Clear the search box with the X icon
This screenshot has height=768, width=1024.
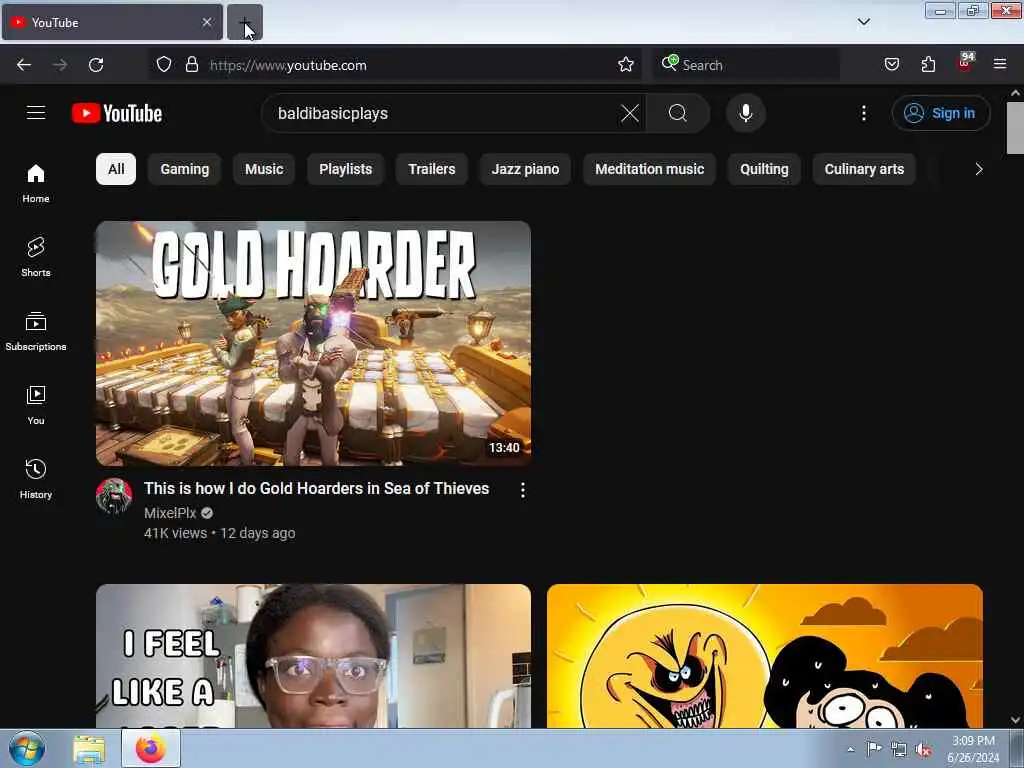pyautogui.click(x=630, y=113)
